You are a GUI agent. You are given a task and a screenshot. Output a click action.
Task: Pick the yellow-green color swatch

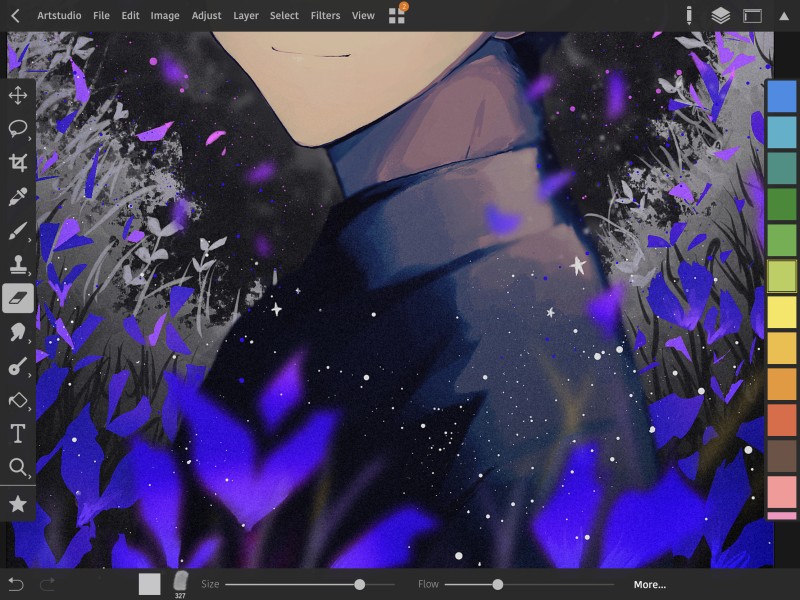782,276
